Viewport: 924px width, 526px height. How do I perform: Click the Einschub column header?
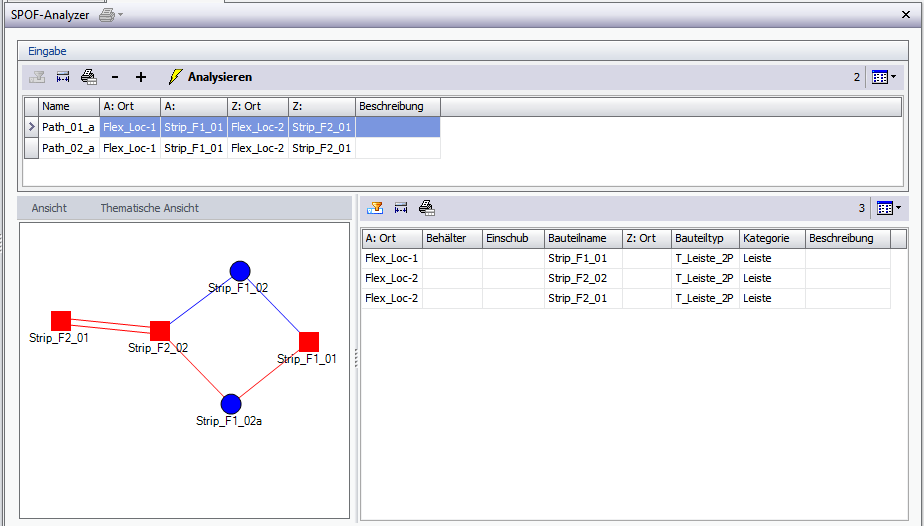coord(513,239)
